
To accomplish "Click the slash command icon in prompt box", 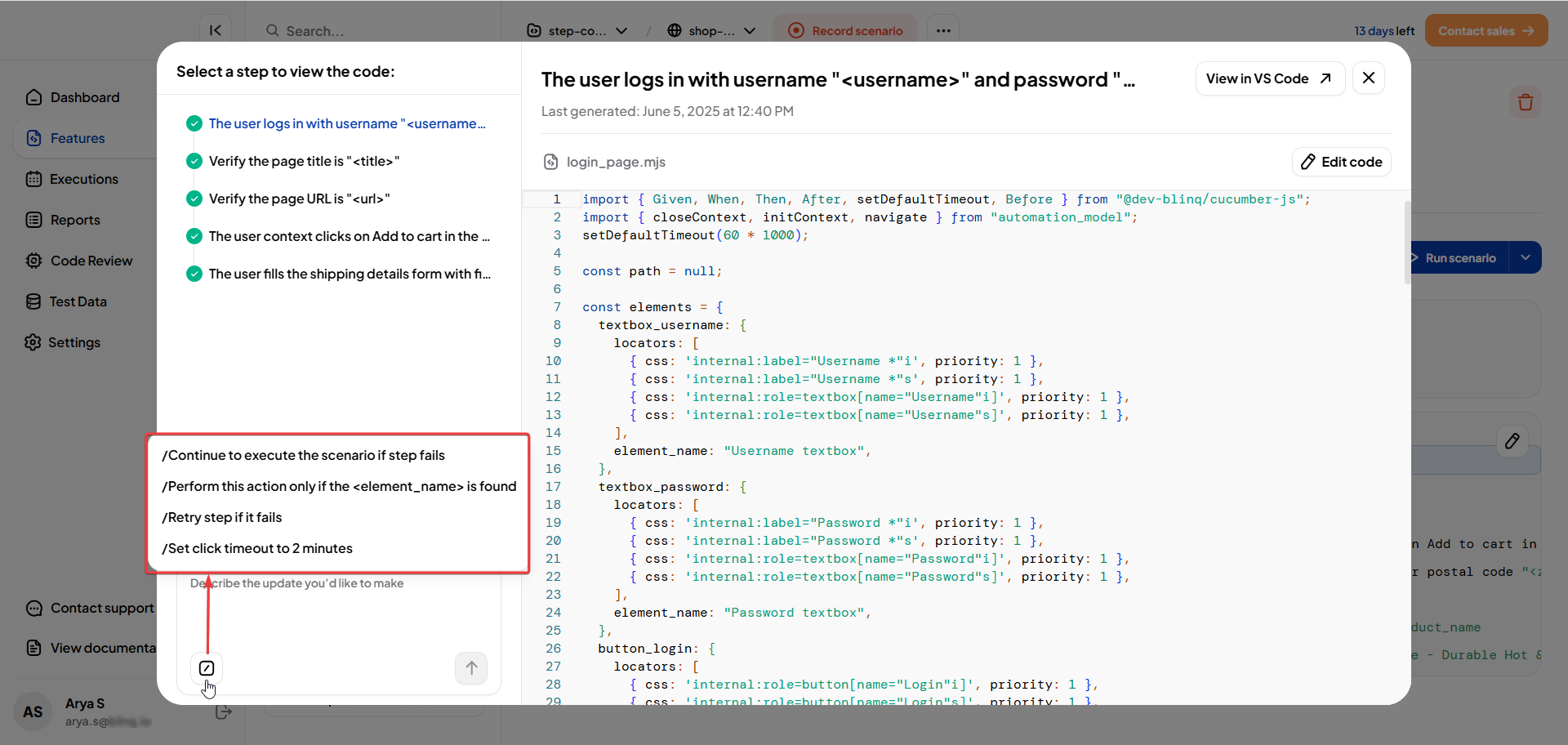I will (x=207, y=668).
